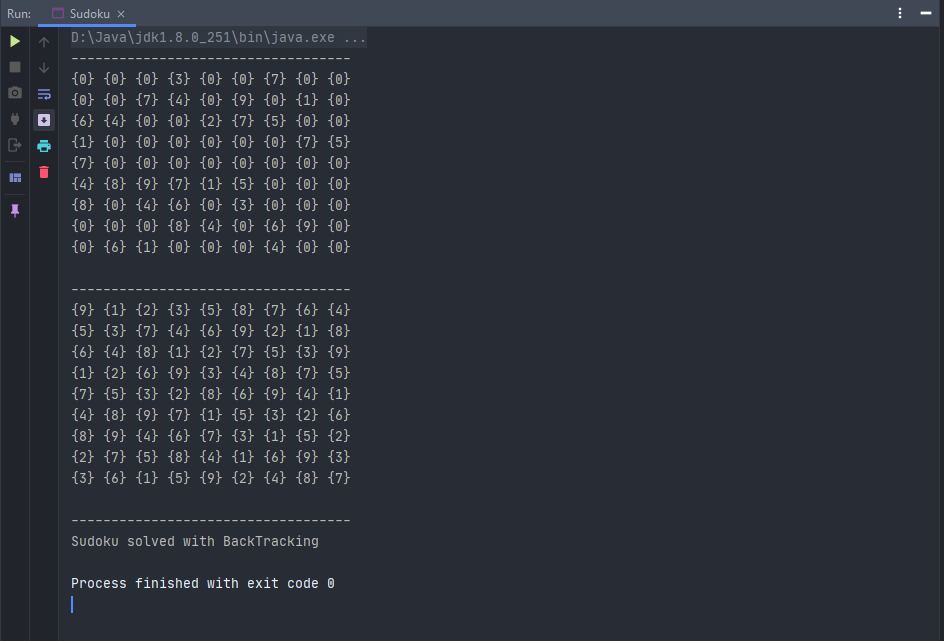This screenshot has width=944, height=641.
Task: Stop the running process
Action: [15, 67]
